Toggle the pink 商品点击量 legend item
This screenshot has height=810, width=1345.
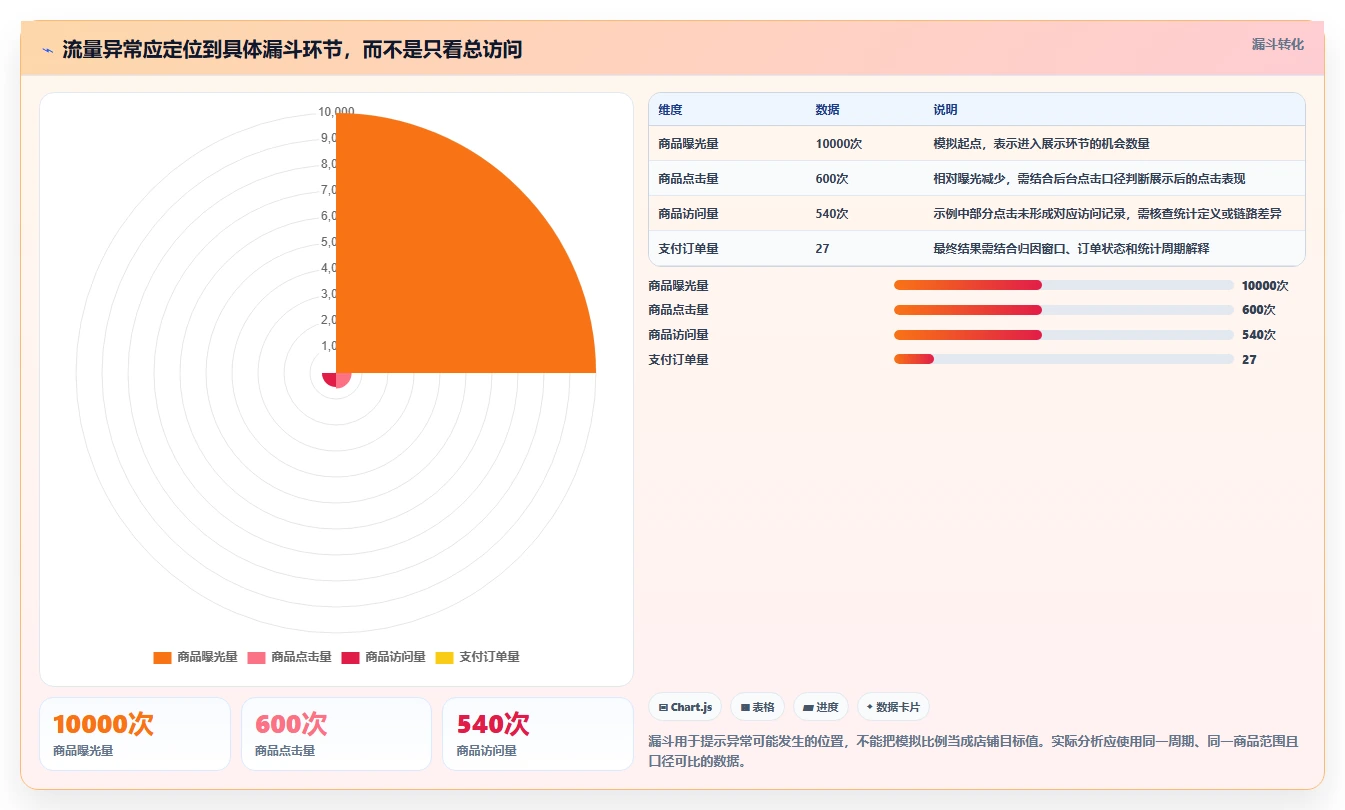click(289, 657)
